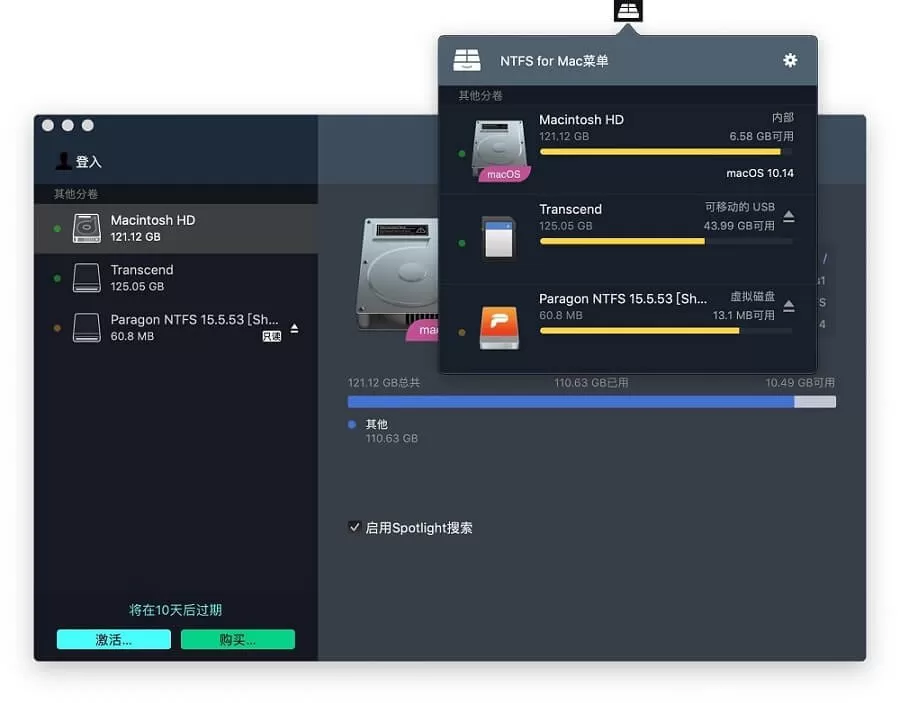Click the Macintosh HD yellow usage bar in popup

click(x=666, y=152)
